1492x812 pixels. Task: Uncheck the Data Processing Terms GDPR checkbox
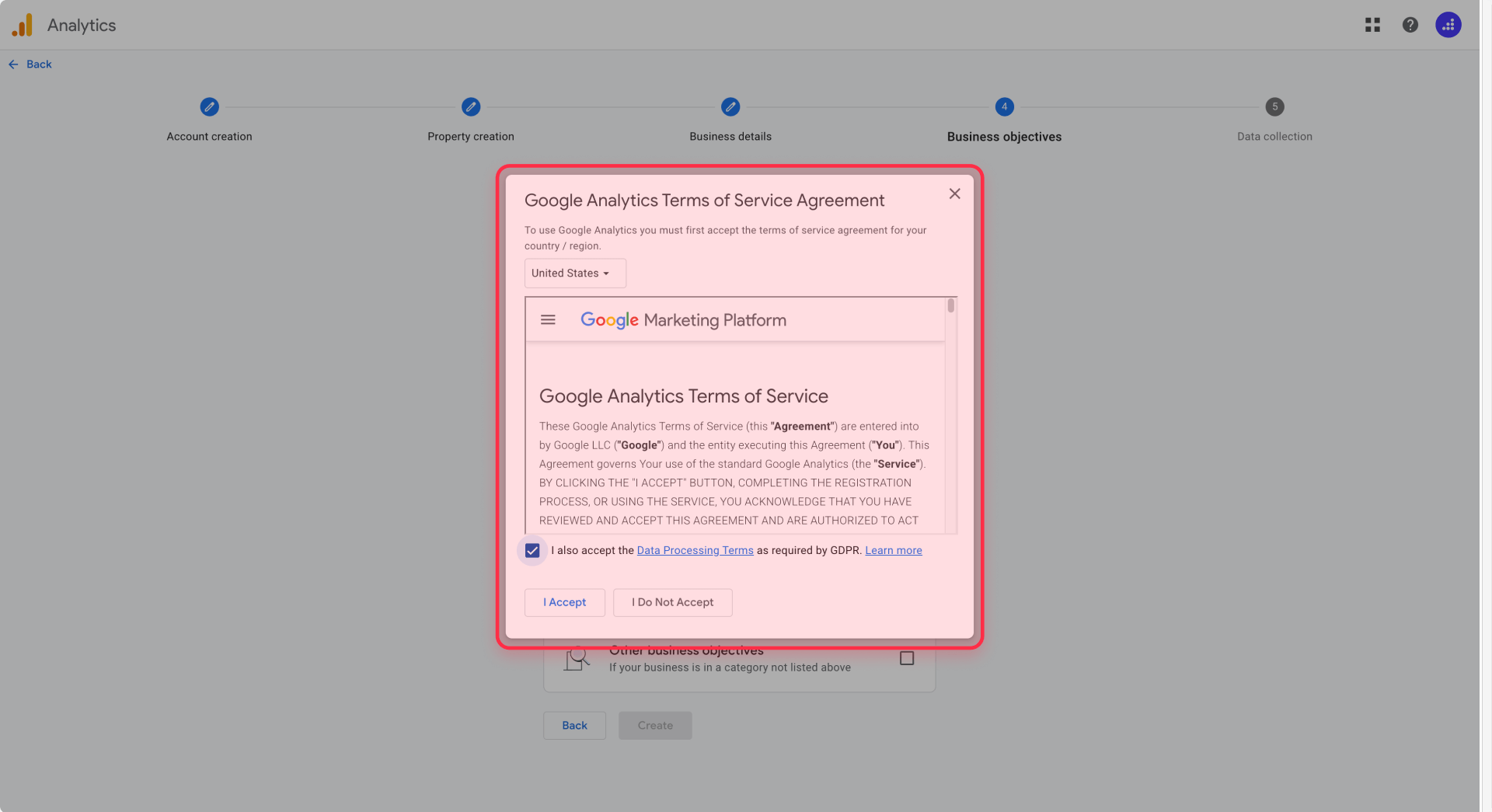(x=532, y=550)
